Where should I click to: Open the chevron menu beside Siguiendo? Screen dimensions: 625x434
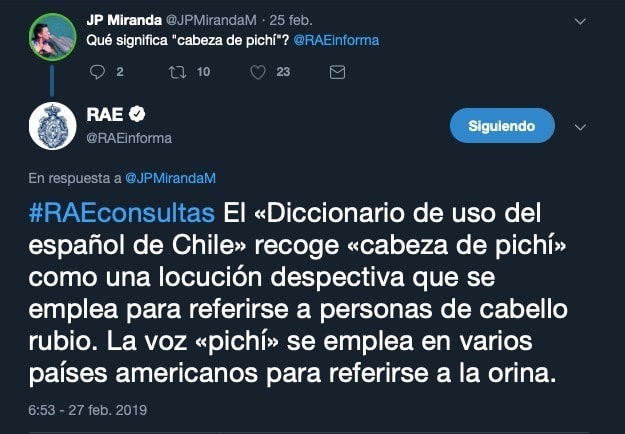tap(581, 127)
